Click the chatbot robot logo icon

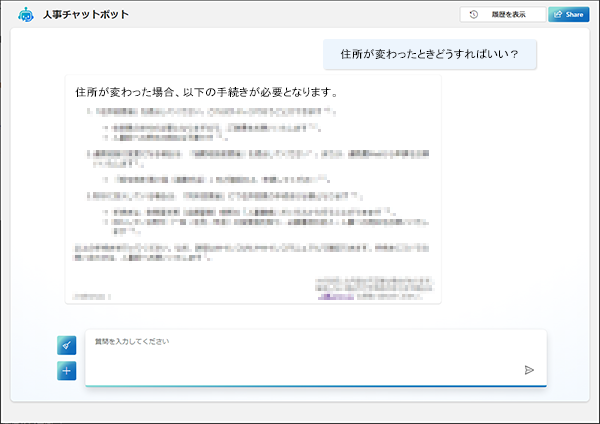pyautogui.click(x=26, y=16)
